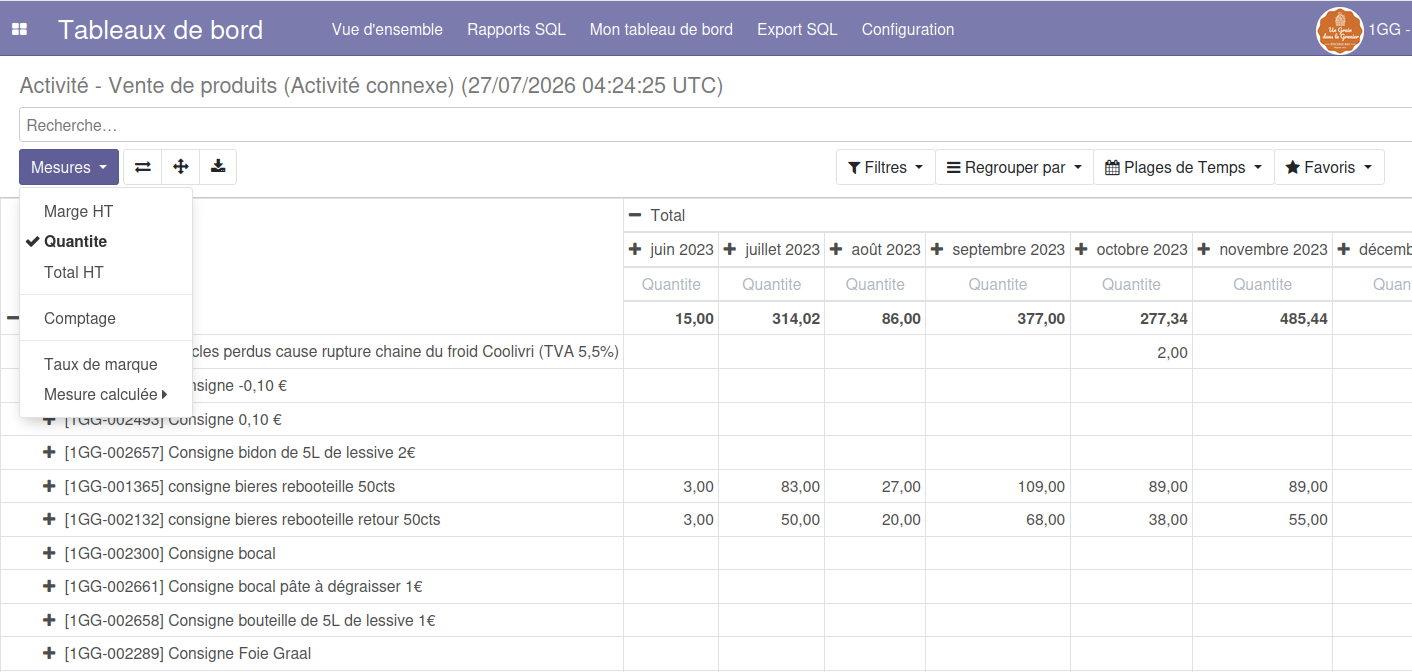Open the Plages de Temps dropdown

[x=1184, y=167]
